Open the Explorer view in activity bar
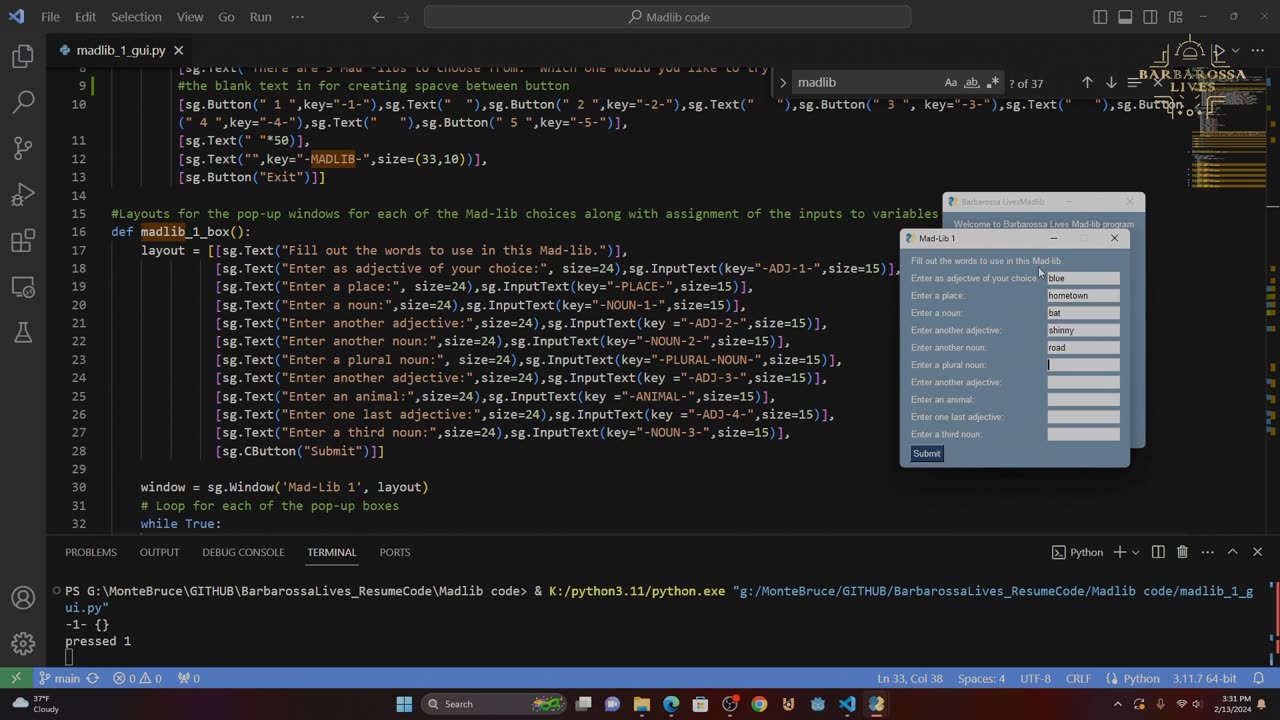 click(23, 57)
